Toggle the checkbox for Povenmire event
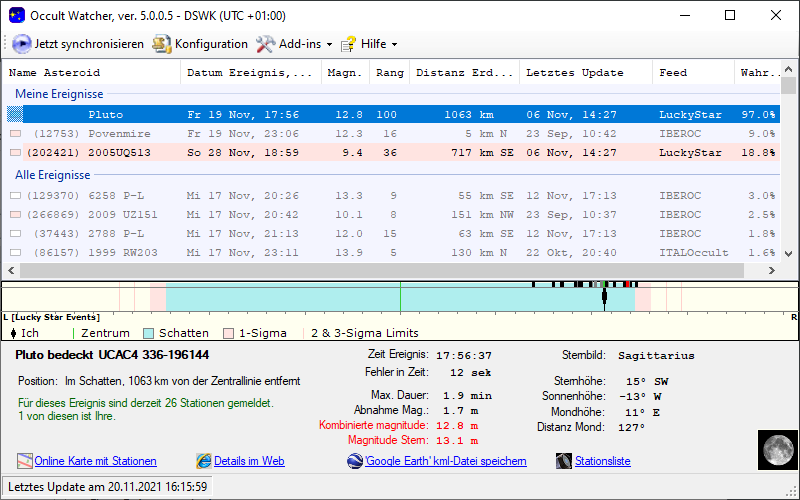800x500 pixels. (15, 134)
